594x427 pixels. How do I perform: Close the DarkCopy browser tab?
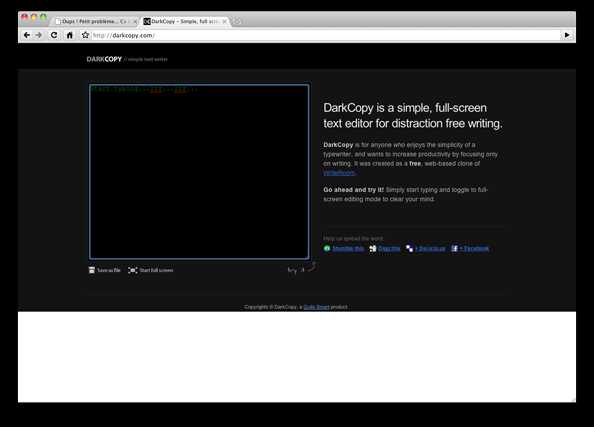(224, 22)
